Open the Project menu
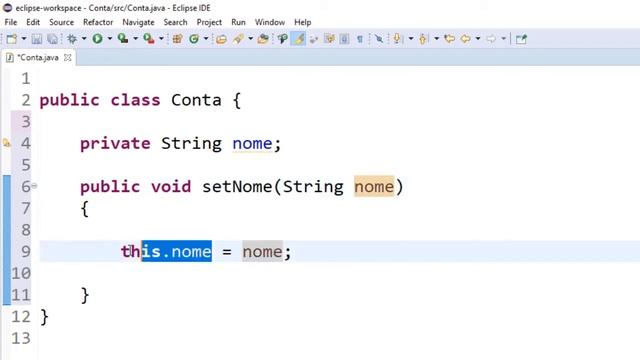640x360 pixels. 209,22
